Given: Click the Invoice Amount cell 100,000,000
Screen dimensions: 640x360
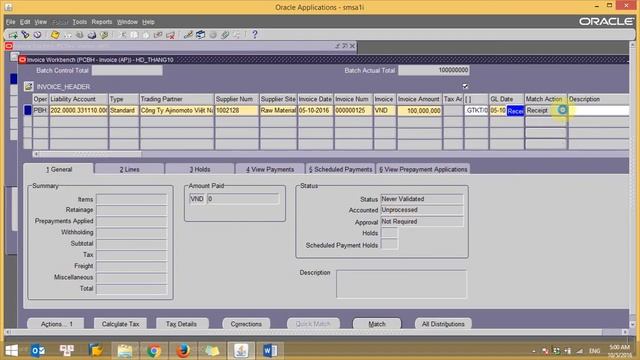Looking at the screenshot, I should [x=419, y=111].
